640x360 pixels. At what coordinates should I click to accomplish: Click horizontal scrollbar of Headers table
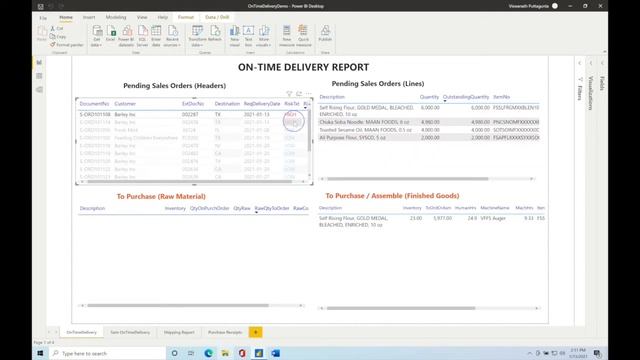[189, 181]
